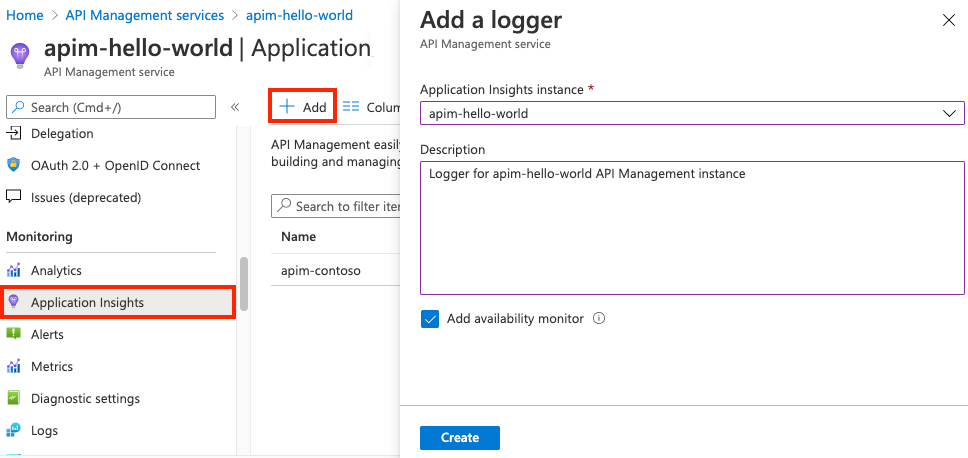The image size is (968, 458).
Task: Collapse the sidebar with the double-chevron icon
Action: pos(235,107)
